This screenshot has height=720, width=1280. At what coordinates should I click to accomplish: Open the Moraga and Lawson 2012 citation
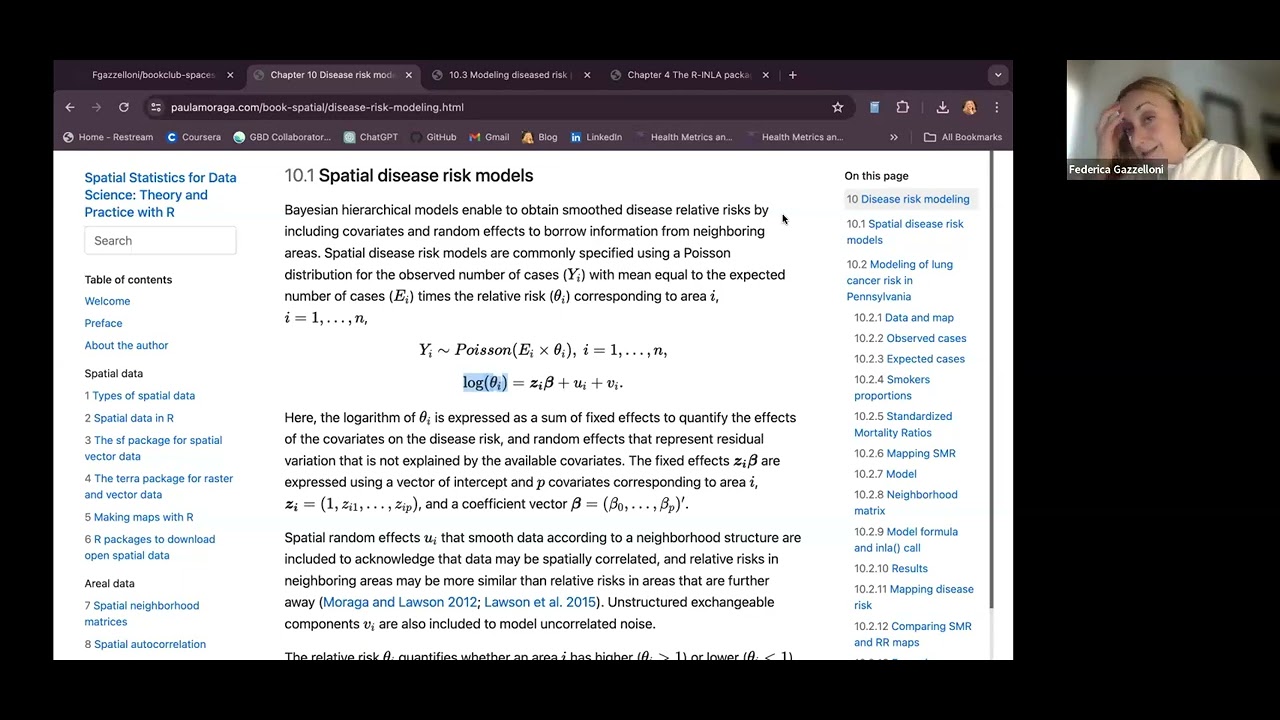(400, 602)
